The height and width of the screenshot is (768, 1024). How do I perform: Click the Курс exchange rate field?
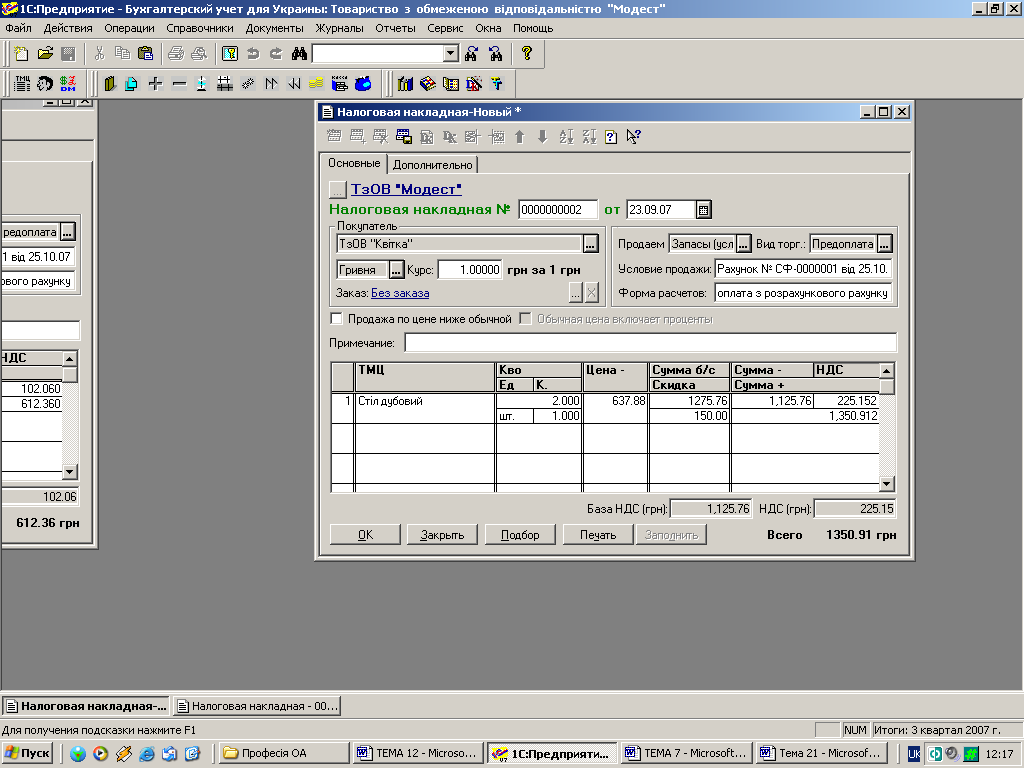(470, 270)
